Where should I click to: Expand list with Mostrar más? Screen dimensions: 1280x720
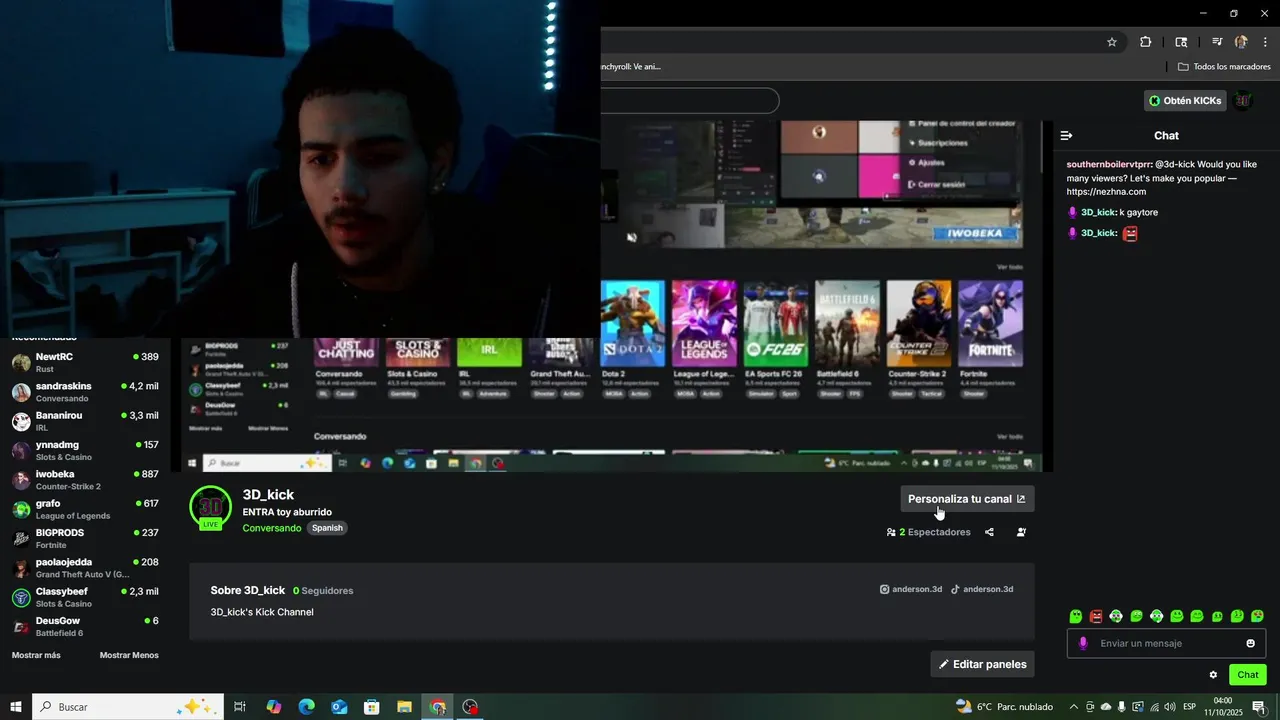click(x=36, y=655)
